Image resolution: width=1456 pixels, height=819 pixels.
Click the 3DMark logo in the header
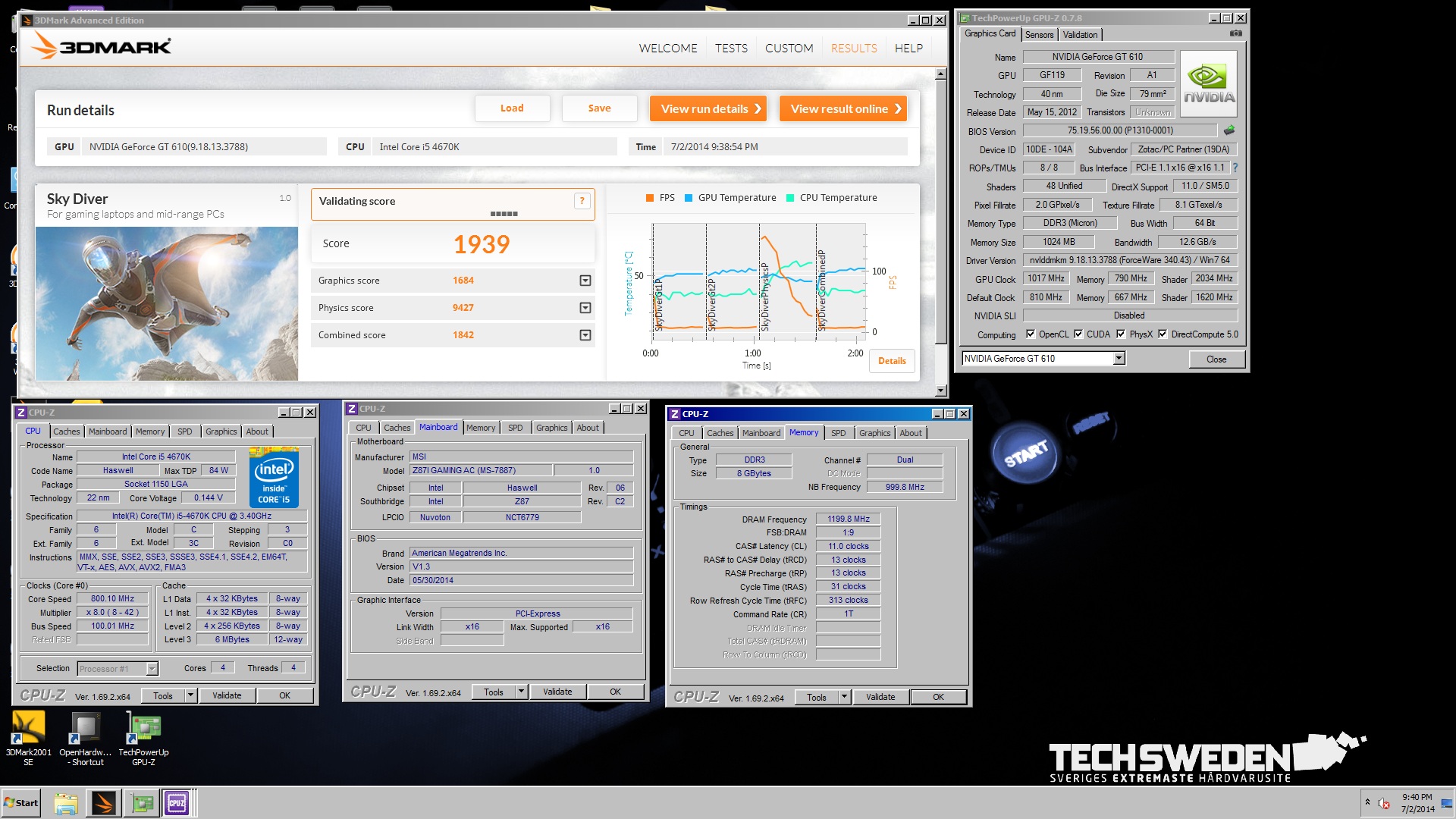[x=102, y=47]
